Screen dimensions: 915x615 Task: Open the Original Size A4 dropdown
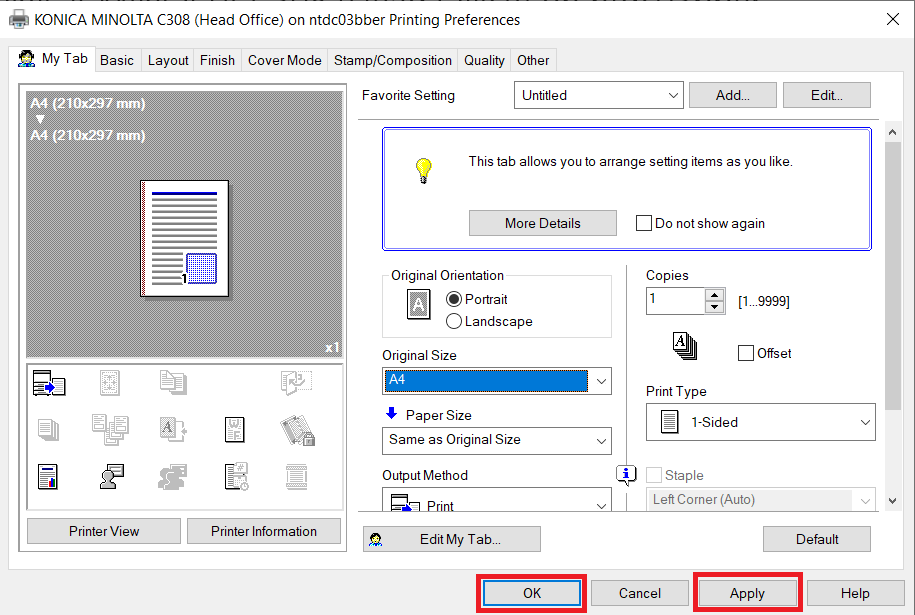click(497, 381)
